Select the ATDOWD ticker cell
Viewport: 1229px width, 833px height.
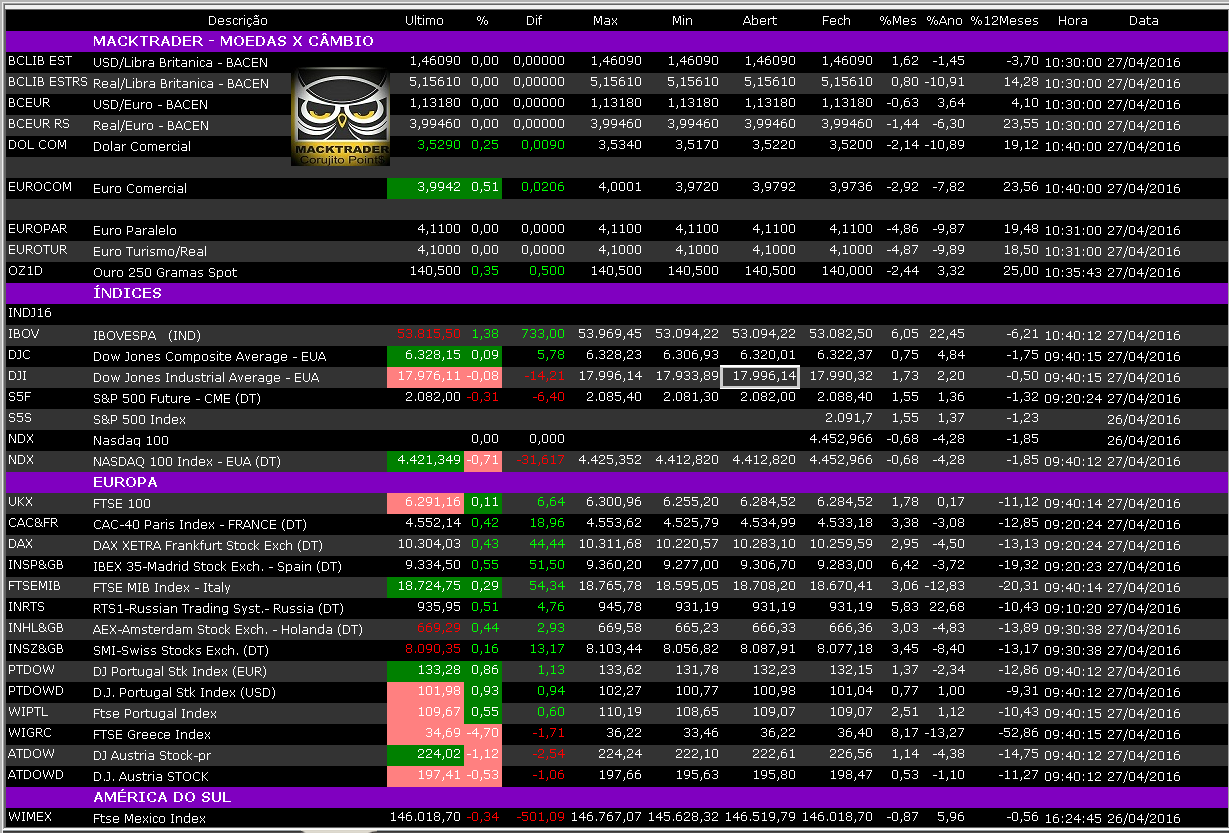[x=34, y=775]
